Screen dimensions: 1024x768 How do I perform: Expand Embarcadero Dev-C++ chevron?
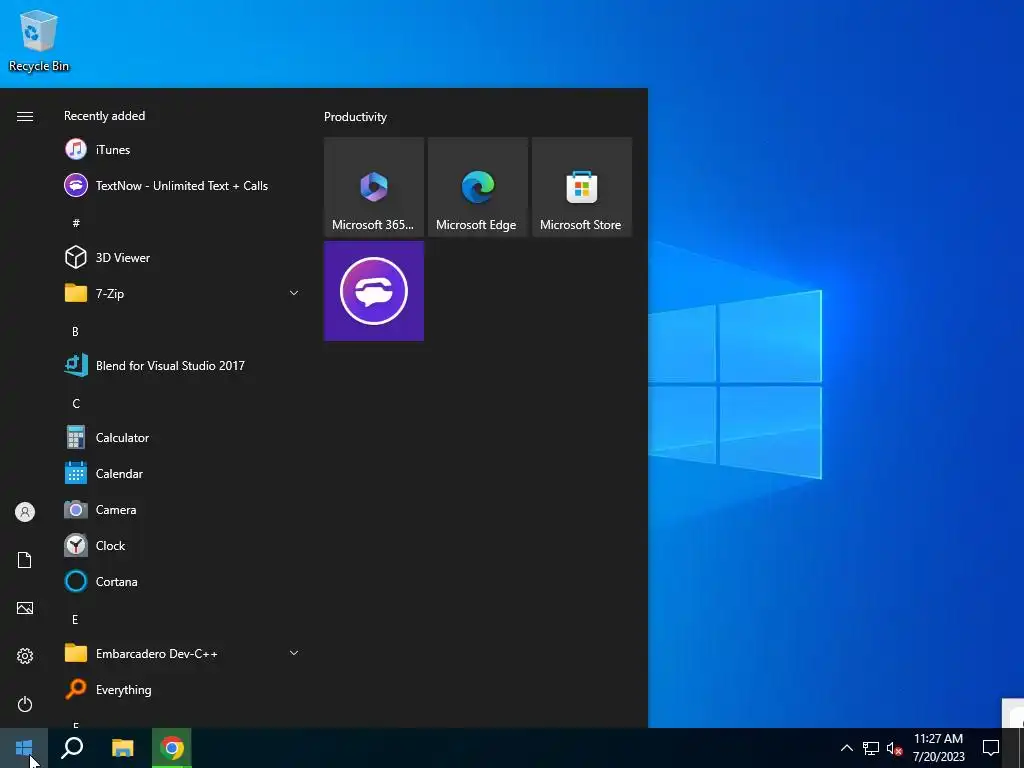pos(294,653)
